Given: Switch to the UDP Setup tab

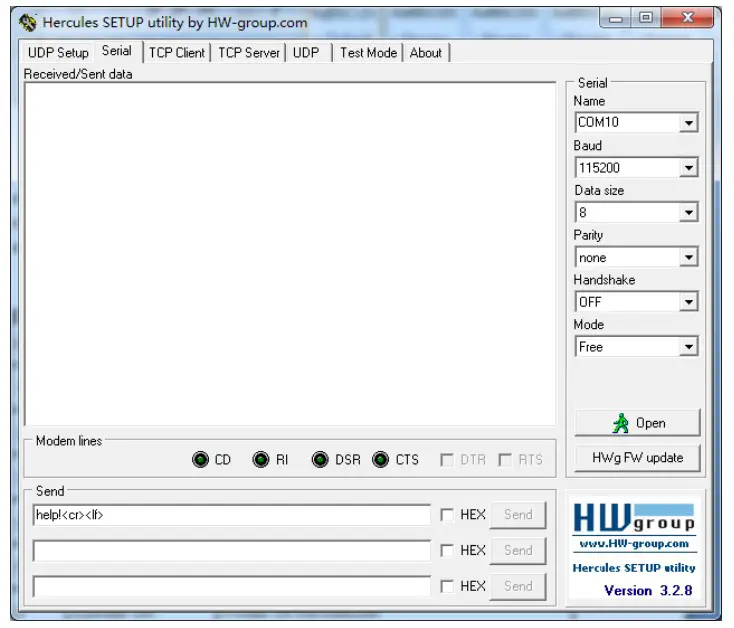Looking at the screenshot, I should click(58, 52).
